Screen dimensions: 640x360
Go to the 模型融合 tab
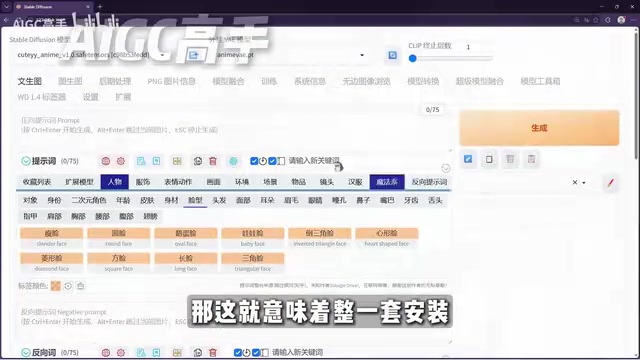[228, 81]
